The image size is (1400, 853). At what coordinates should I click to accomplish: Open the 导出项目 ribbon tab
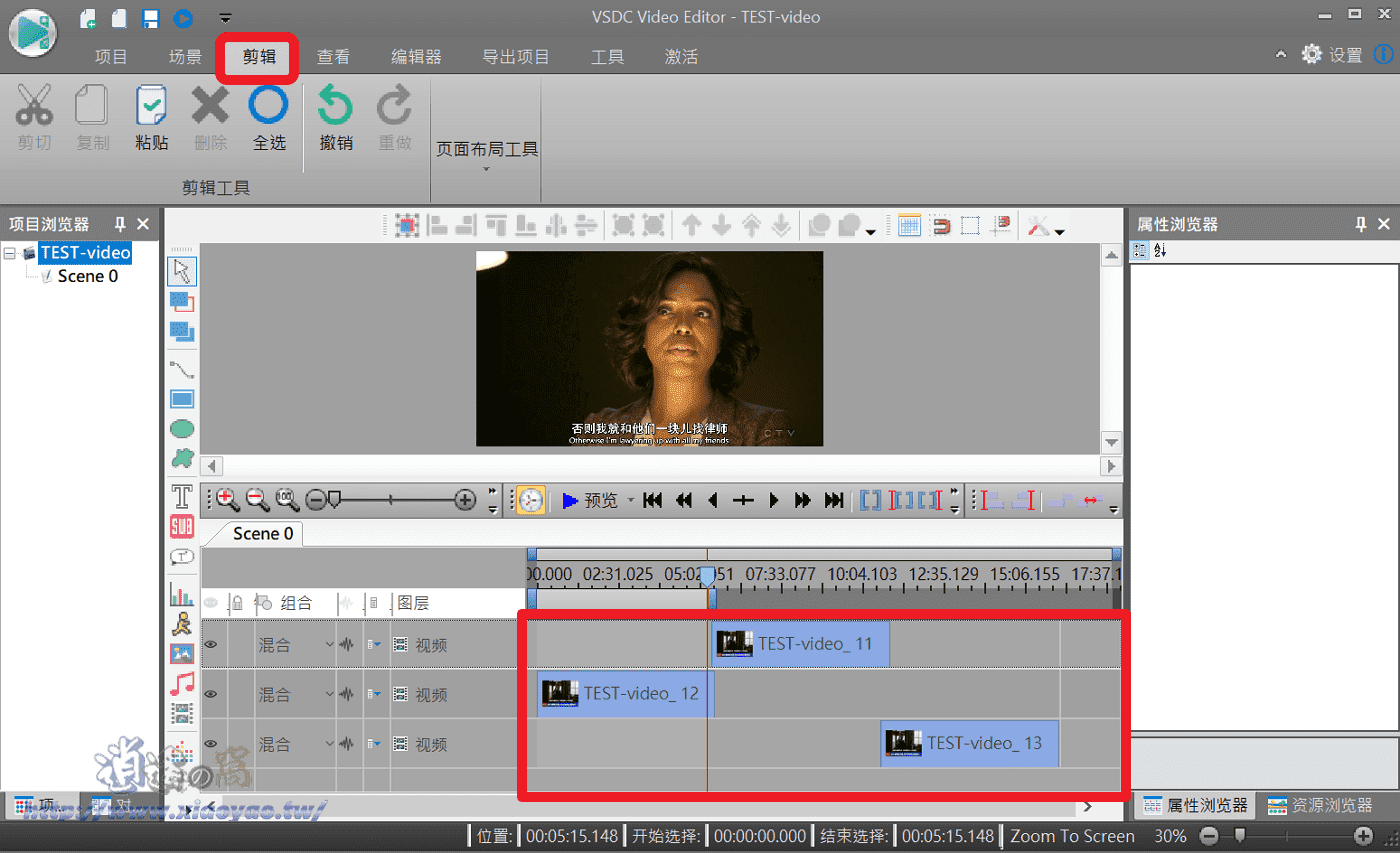tap(516, 56)
